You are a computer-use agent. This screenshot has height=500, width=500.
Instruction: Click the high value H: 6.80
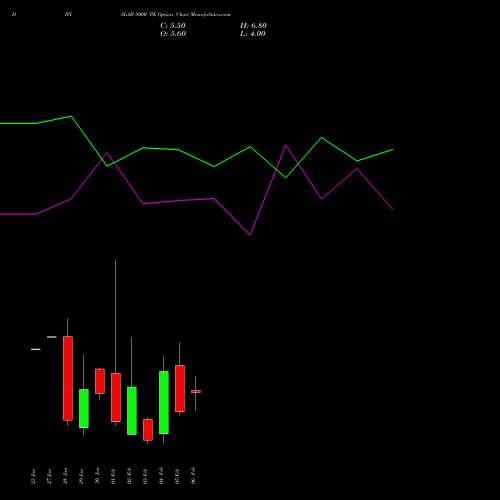pyautogui.click(x=253, y=26)
